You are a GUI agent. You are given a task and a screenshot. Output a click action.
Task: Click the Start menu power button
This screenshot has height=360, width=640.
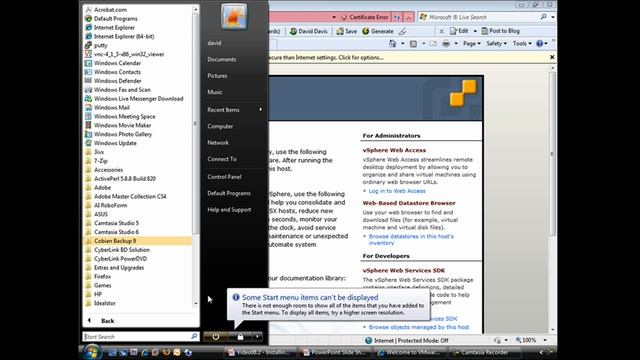point(216,337)
